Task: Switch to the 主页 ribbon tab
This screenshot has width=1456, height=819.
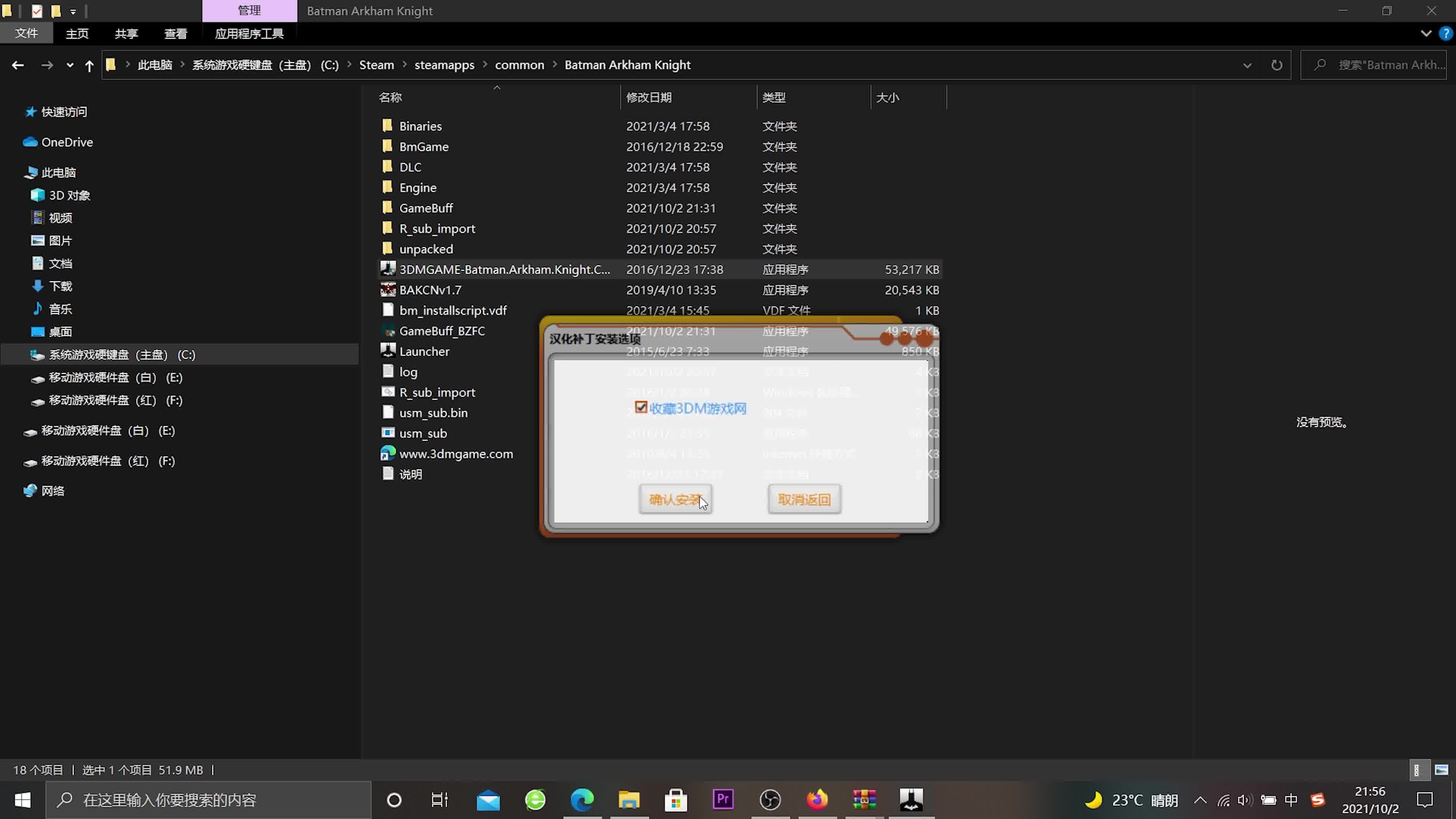Action: pos(77,33)
